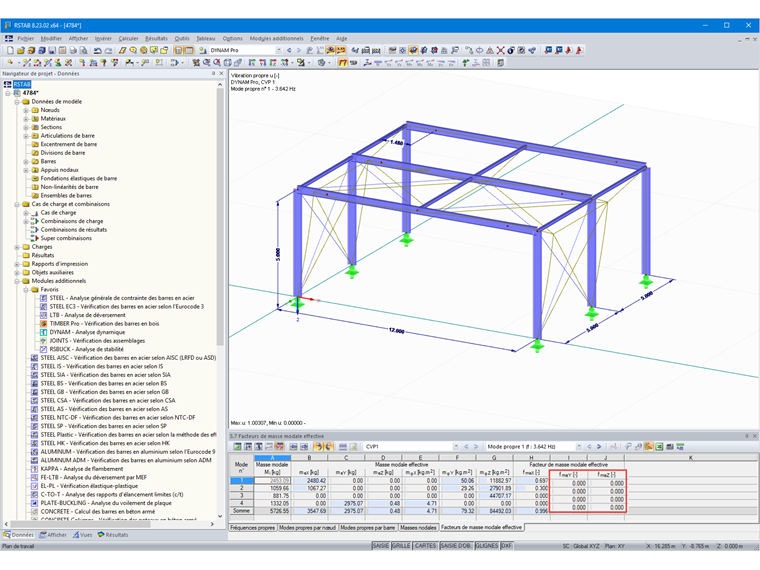Switch to the Masses nodales tab
This screenshot has height=570, width=760.
click(418, 527)
